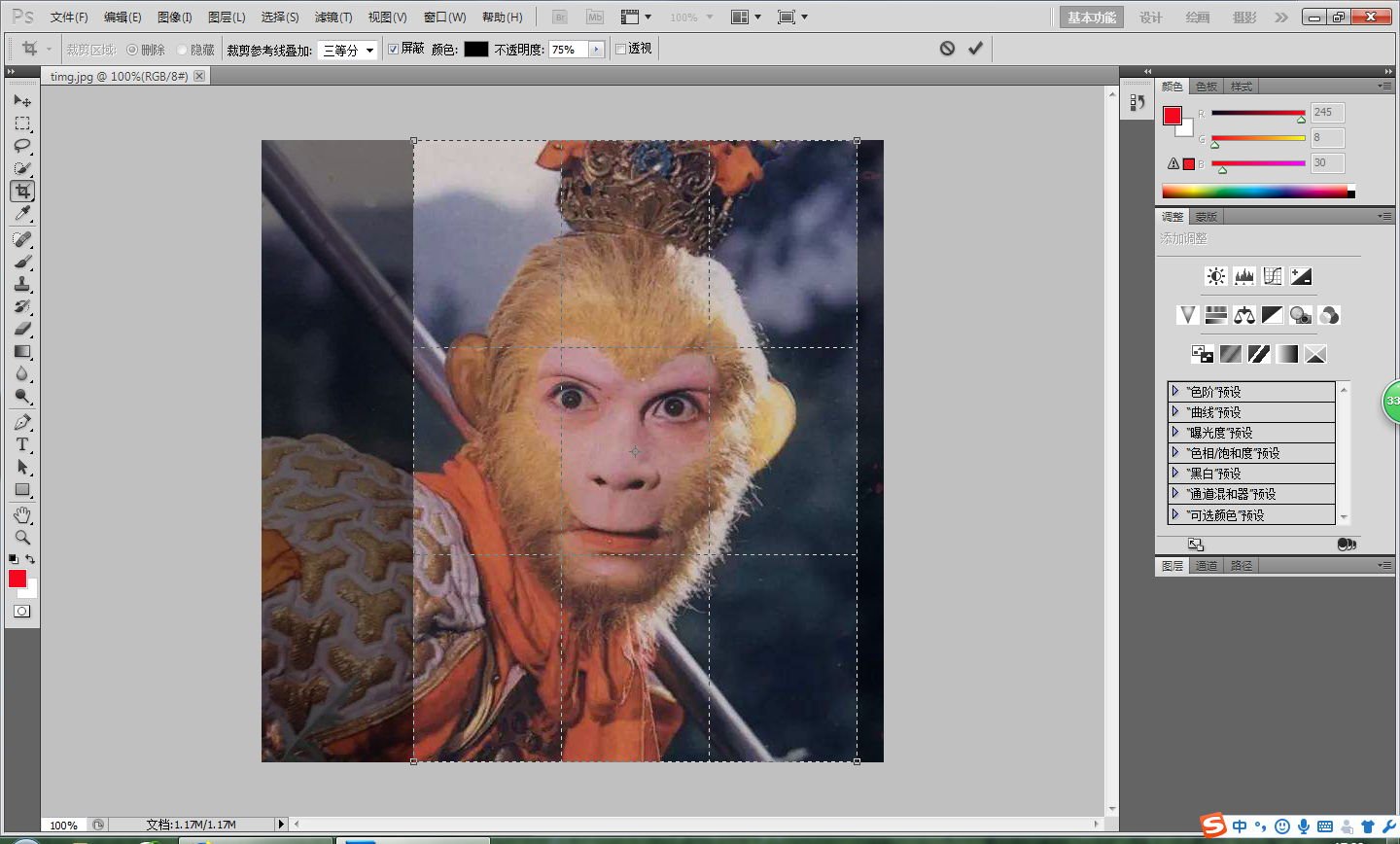
Task: Select the History Brush tool
Action: click(22, 306)
